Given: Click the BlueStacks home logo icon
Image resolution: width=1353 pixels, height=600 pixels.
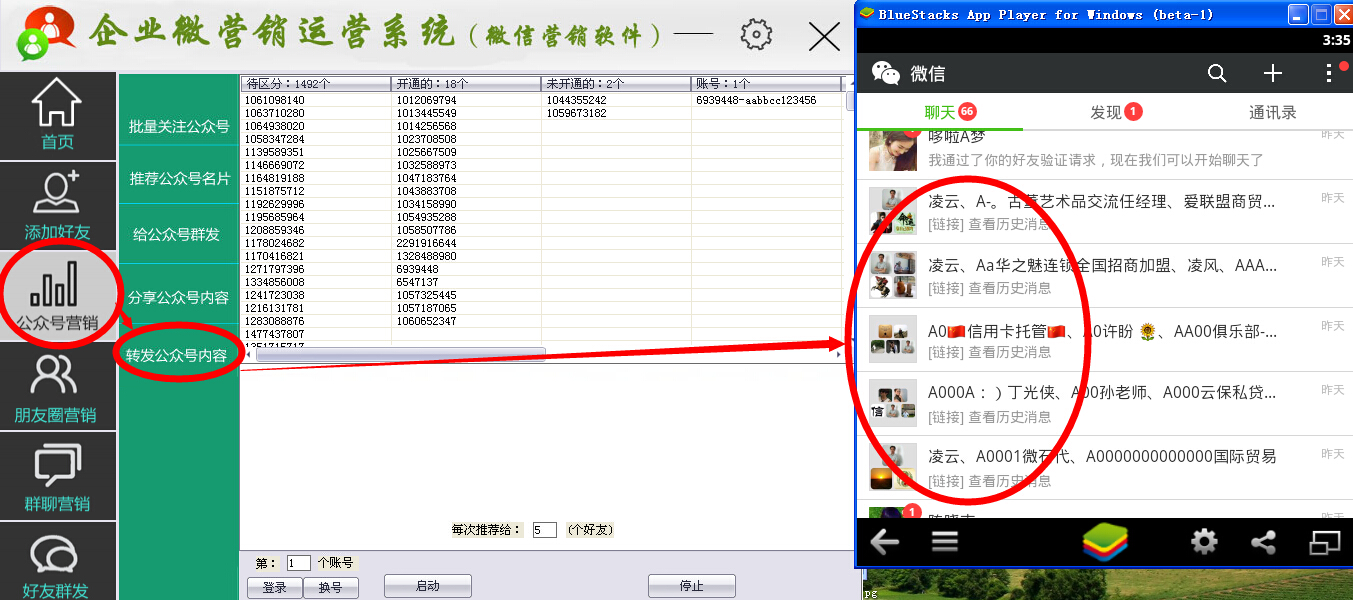Looking at the screenshot, I should click(1104, 542).
